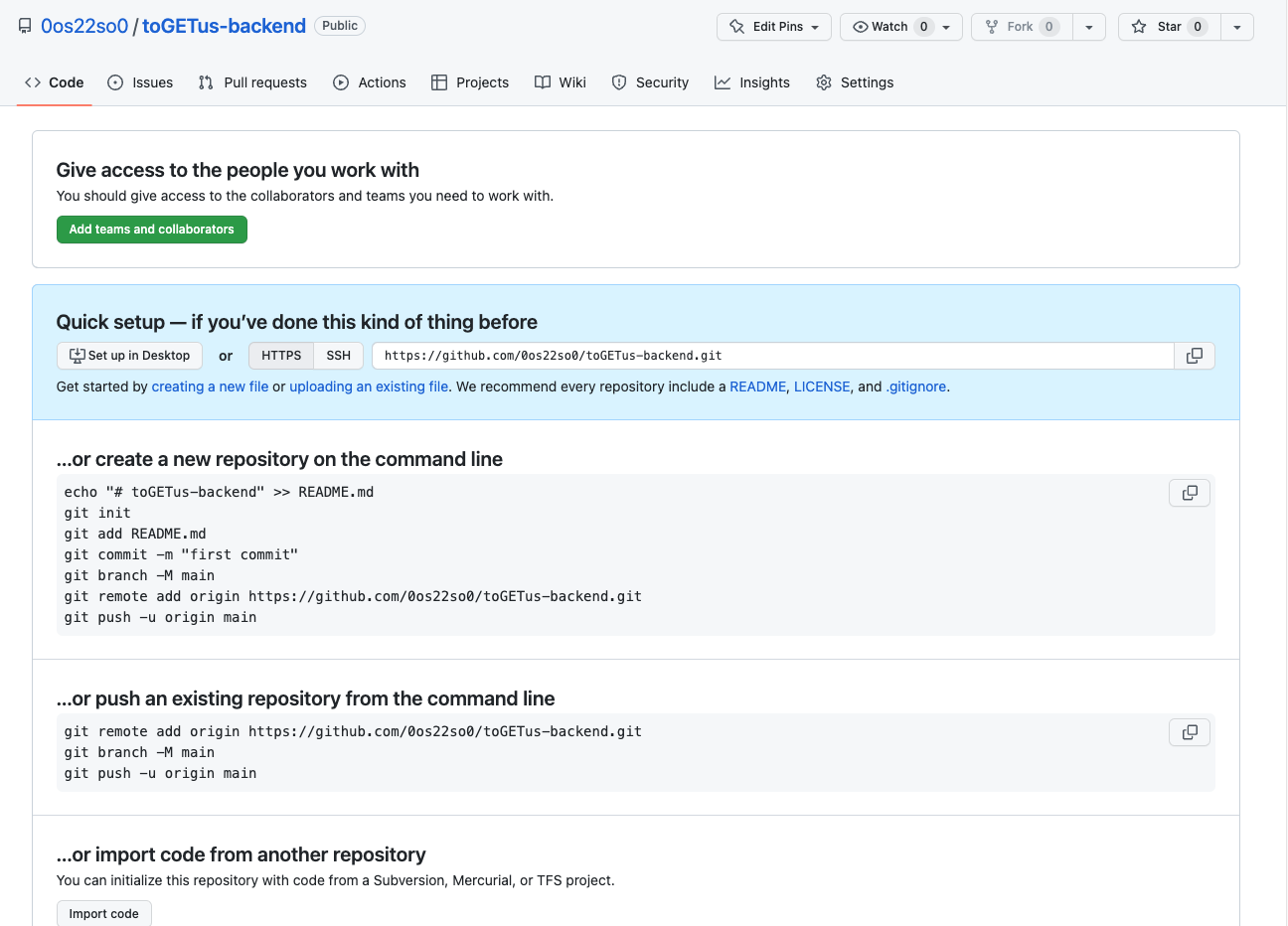Expand the Edit Pins dropdown
This screenshot has height=926, width=1288.
click(x=776, y=27)
